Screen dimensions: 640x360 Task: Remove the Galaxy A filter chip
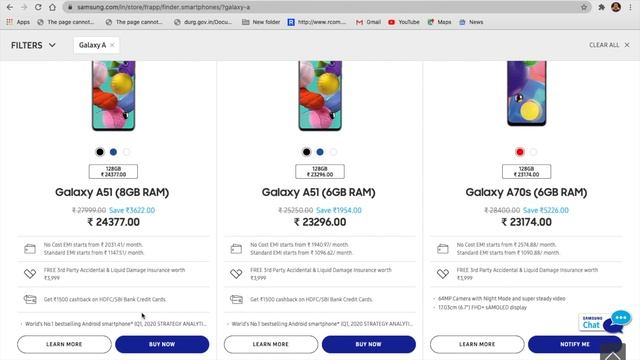point(112,45)
